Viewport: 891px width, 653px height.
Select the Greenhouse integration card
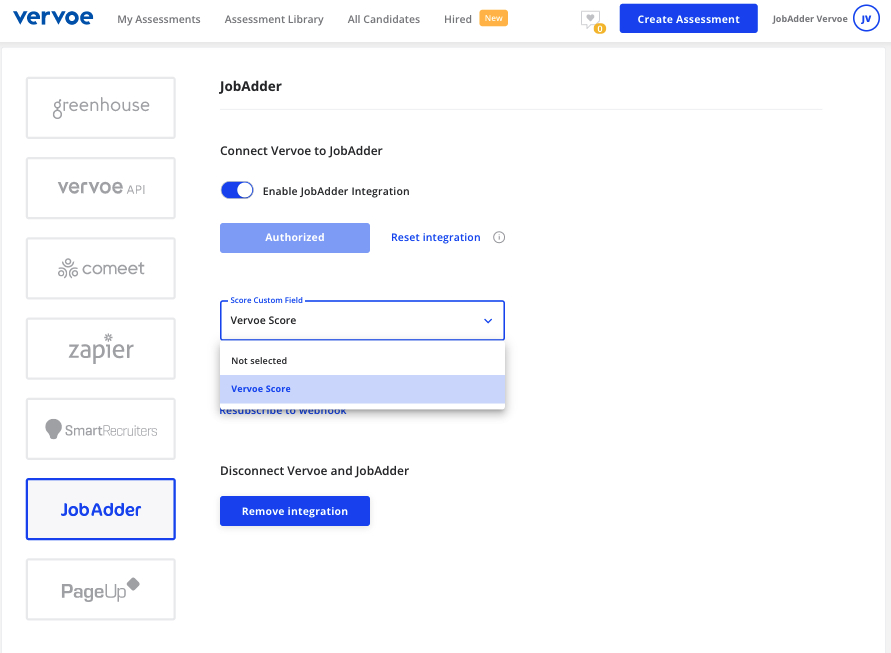coord(101,108)
